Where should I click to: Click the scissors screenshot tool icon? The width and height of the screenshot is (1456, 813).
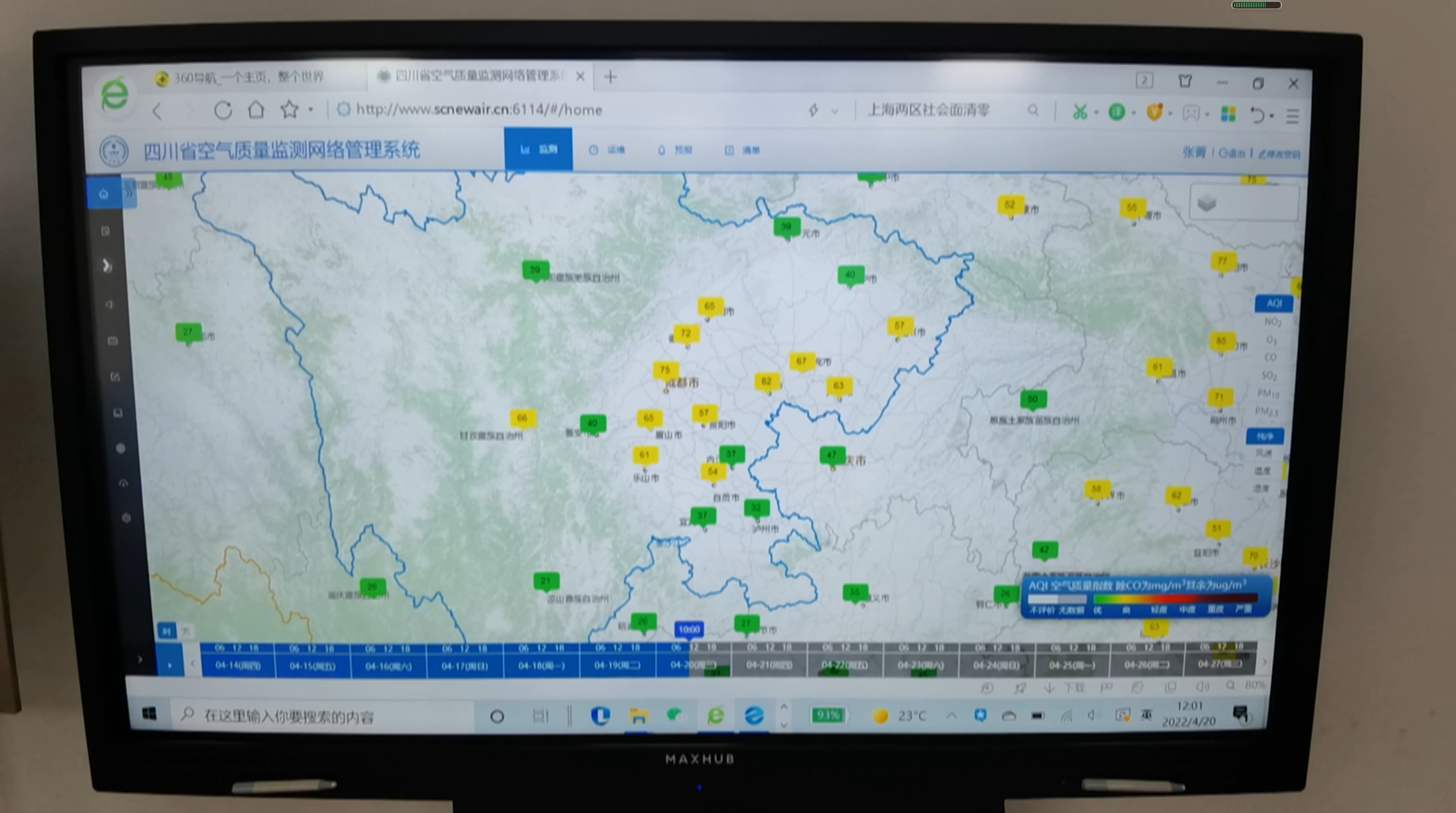[x=1079, y=112]
